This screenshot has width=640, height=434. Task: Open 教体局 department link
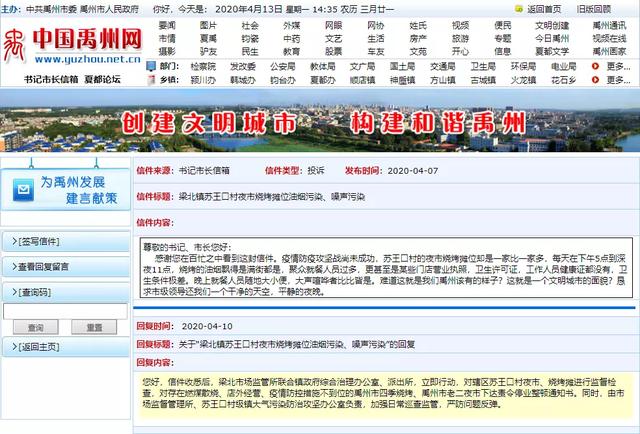322,66
